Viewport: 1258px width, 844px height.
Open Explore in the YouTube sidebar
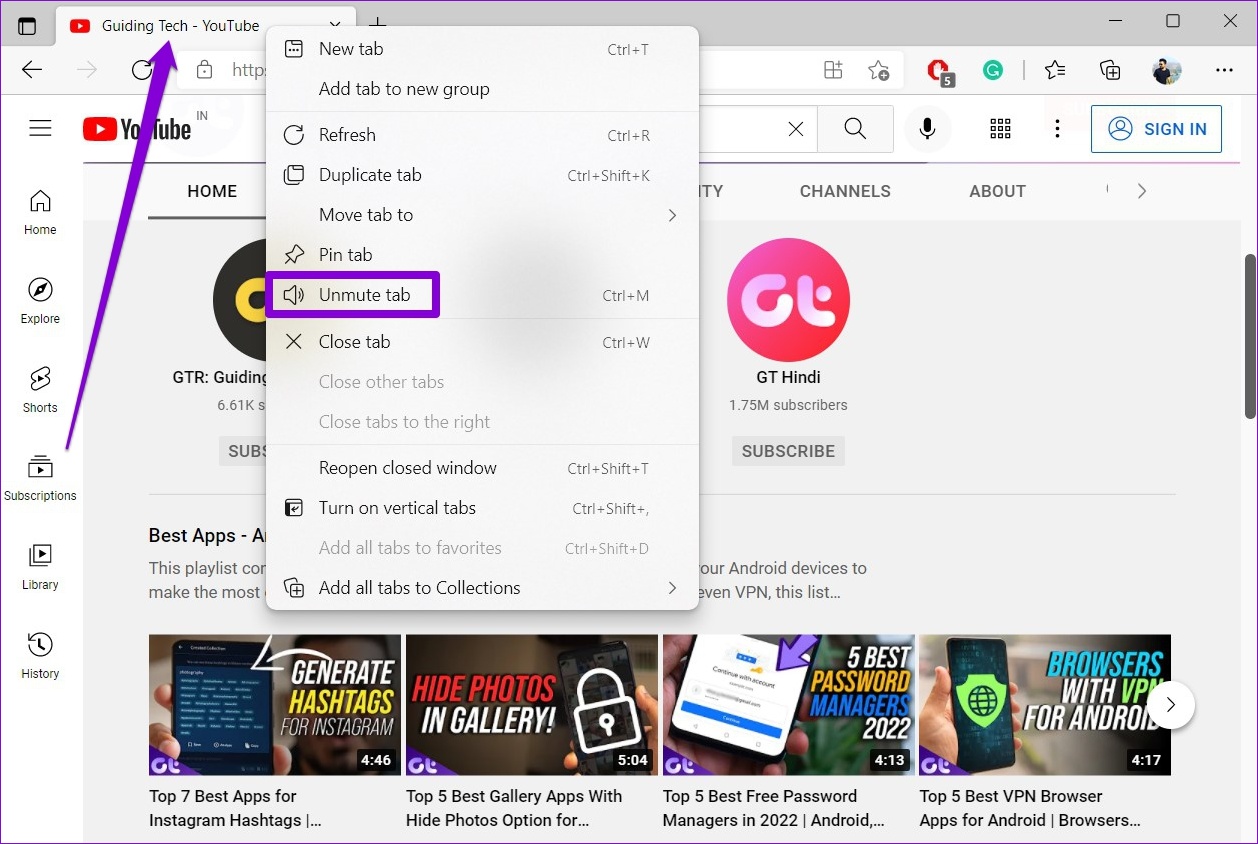pos(40,302)
